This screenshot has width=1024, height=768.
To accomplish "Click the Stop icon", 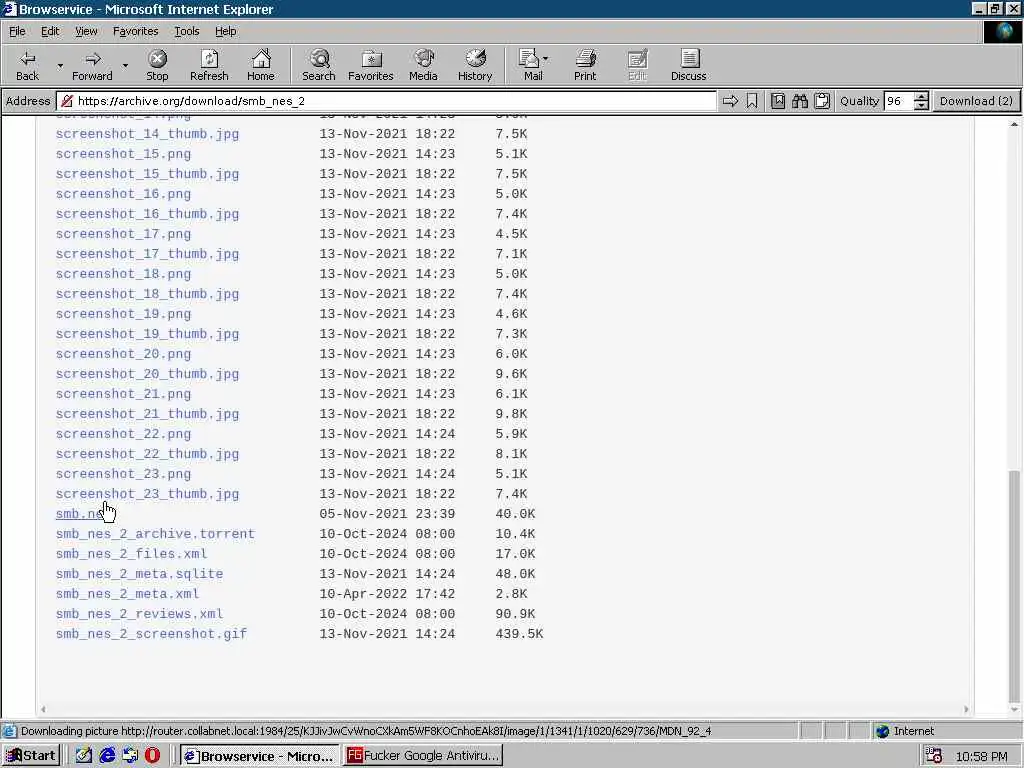I will pyautogui.click(x=157, y=59).
